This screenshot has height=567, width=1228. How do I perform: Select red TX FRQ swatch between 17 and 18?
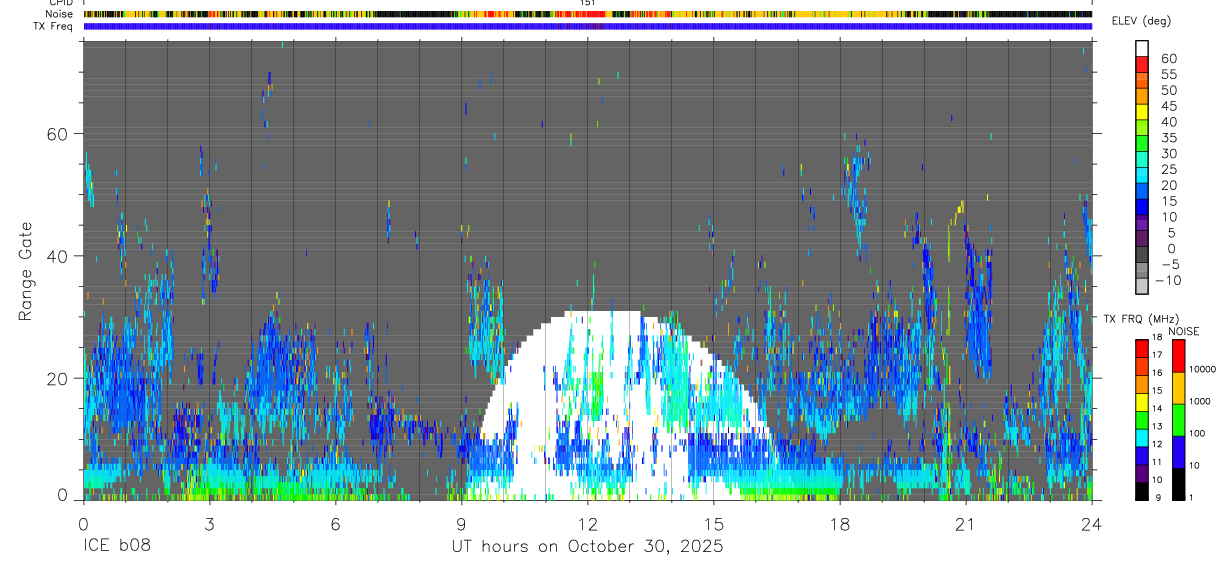(1142, 347)
